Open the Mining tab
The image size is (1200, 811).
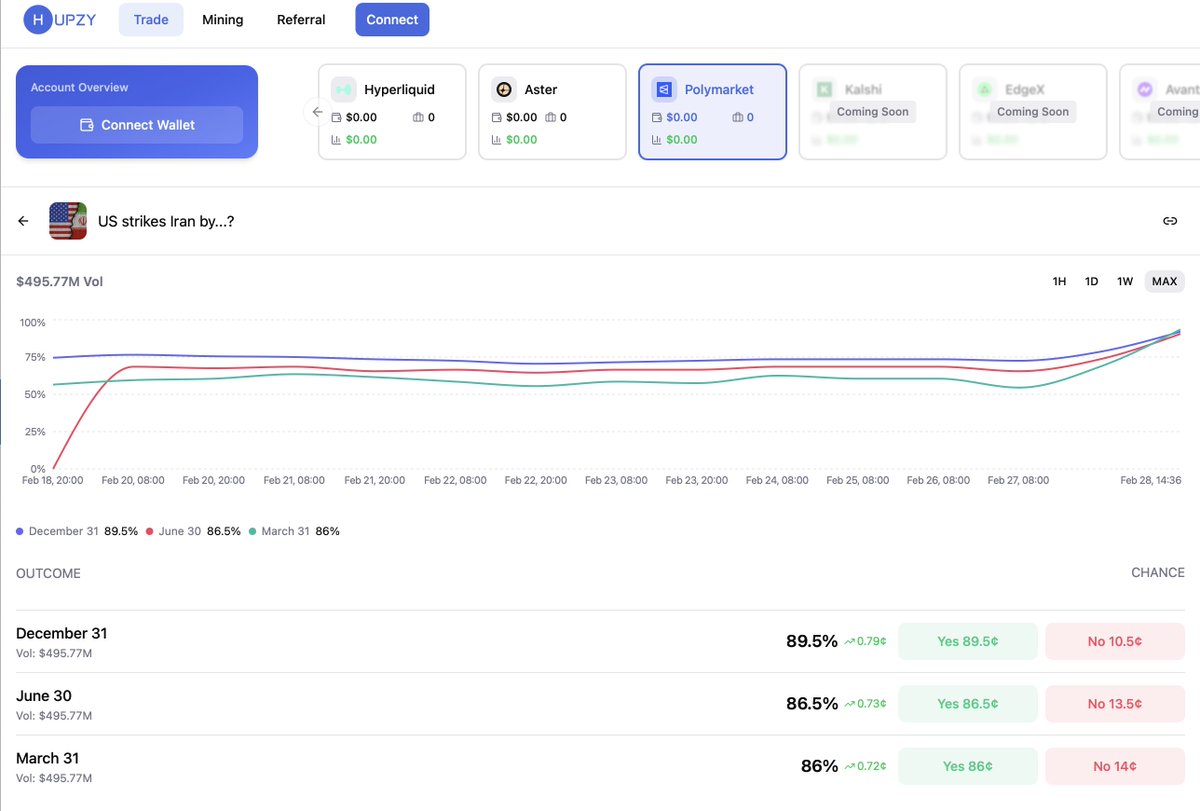coord(222,20)
